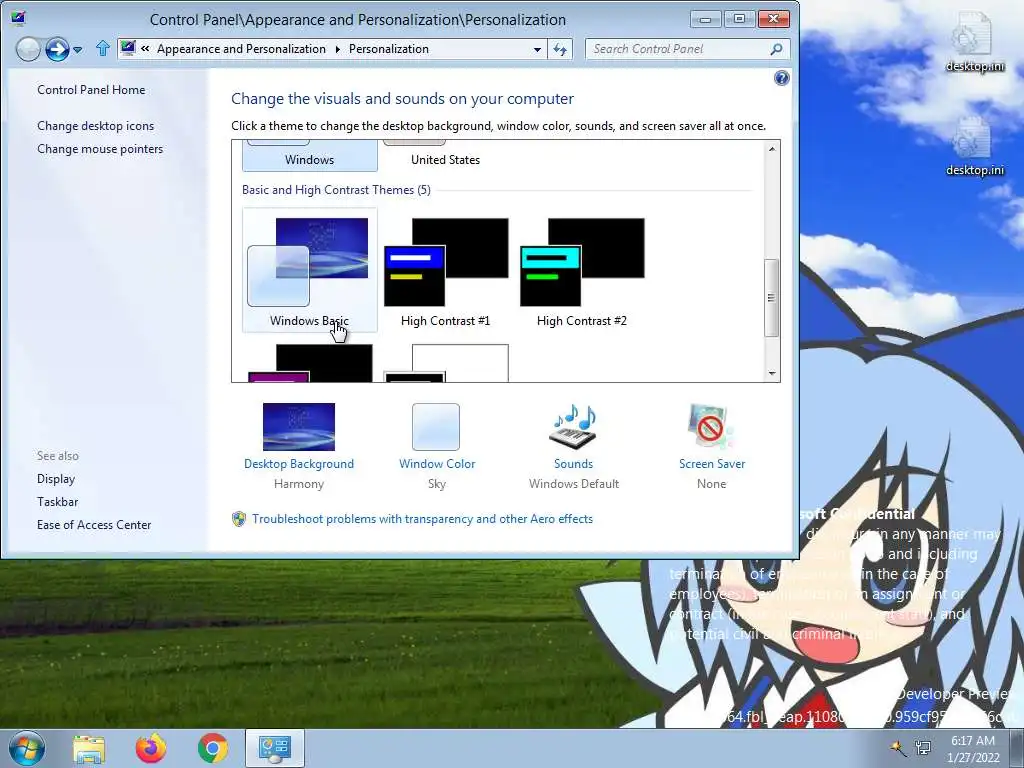This screenshot has width=1024, height=768.
Task: Open Control Panel Home link
Action: click(91, 90)
